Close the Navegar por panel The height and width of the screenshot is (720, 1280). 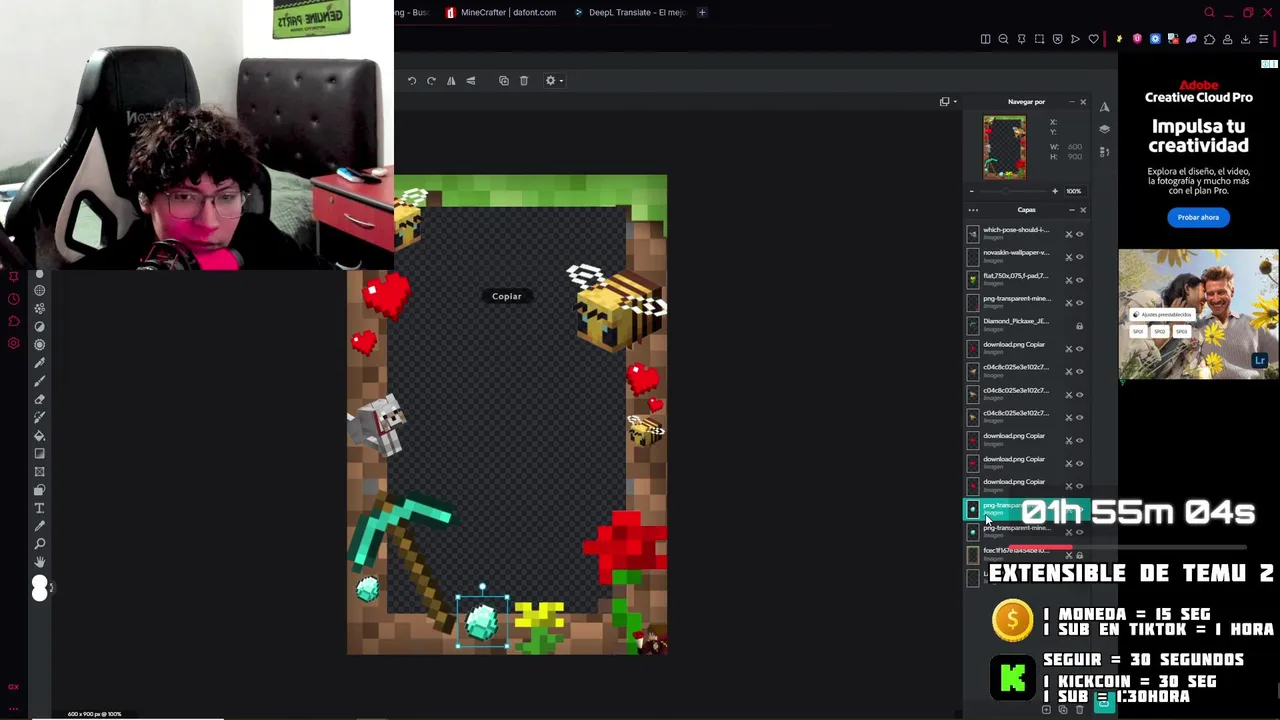click(1082, 102)
